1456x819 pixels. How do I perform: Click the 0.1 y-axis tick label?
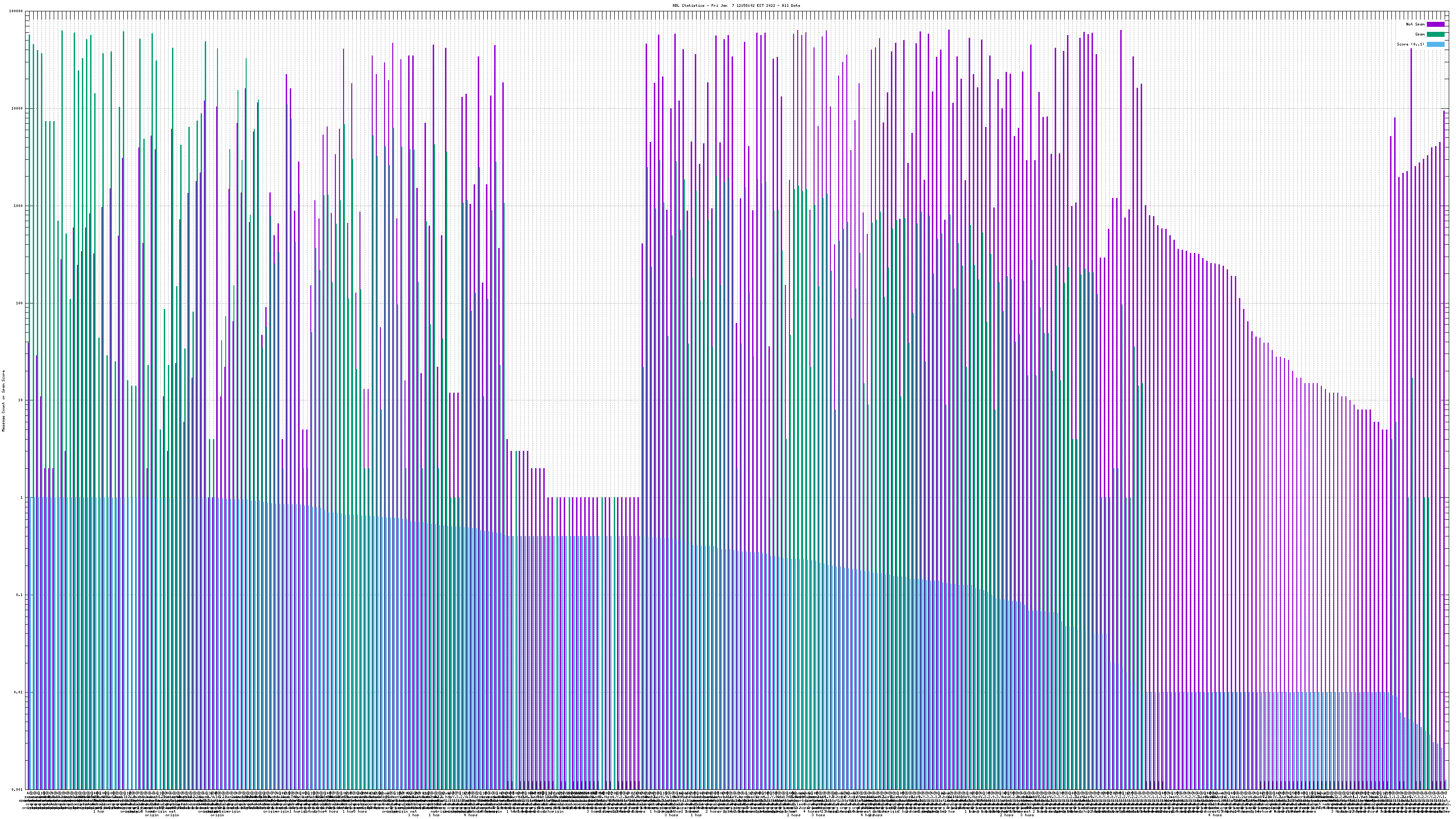coord(20,595)
